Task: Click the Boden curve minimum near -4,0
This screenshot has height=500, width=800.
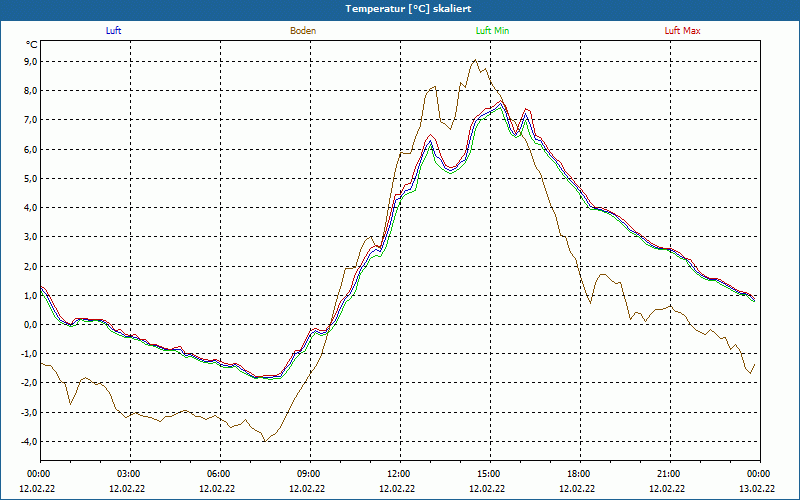Action: (x=264, y=441)
